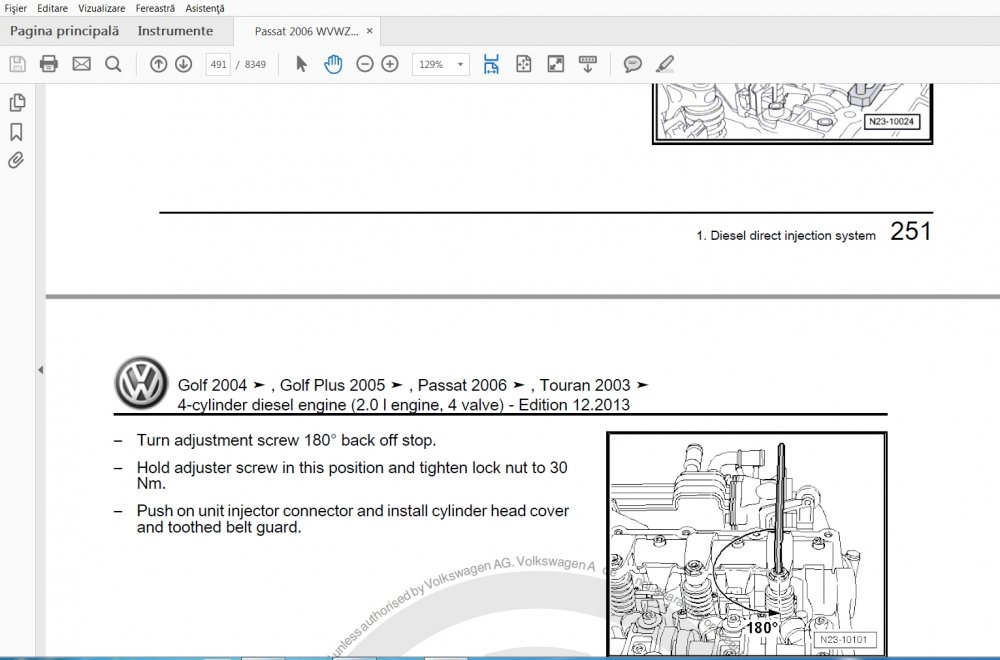Select the highlighter pen tool
Image resolution: width=1000 pixels, height=660 pixels.
click(x=665, y=64)
